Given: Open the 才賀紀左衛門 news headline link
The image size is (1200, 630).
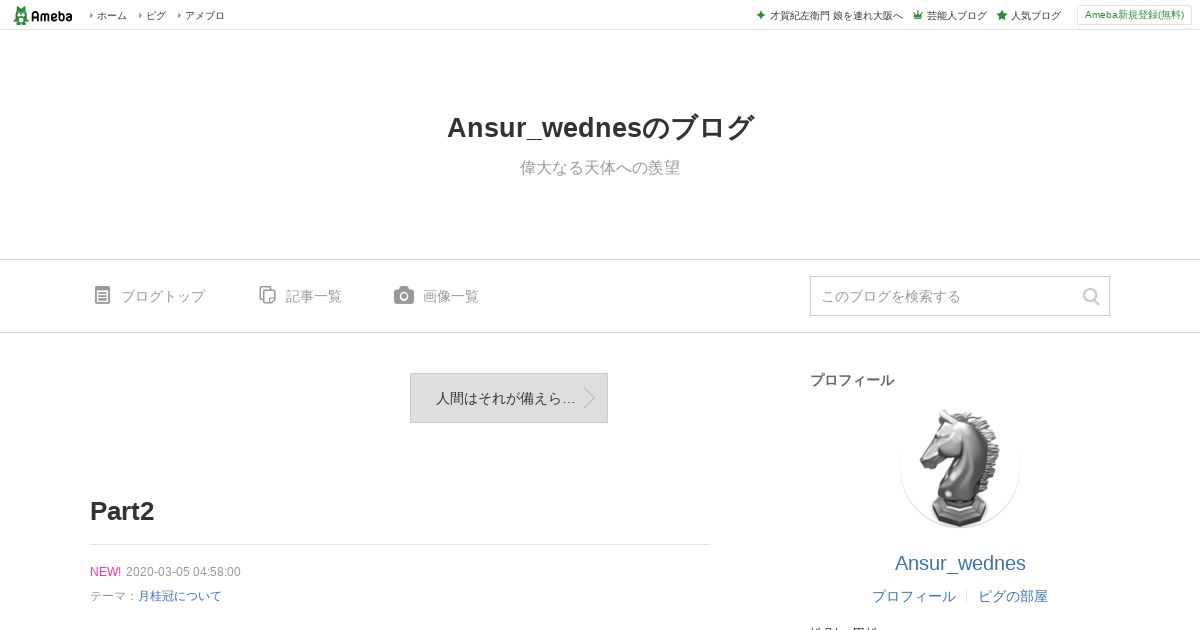Looking at the screenshot, I should tap(836, 15).
